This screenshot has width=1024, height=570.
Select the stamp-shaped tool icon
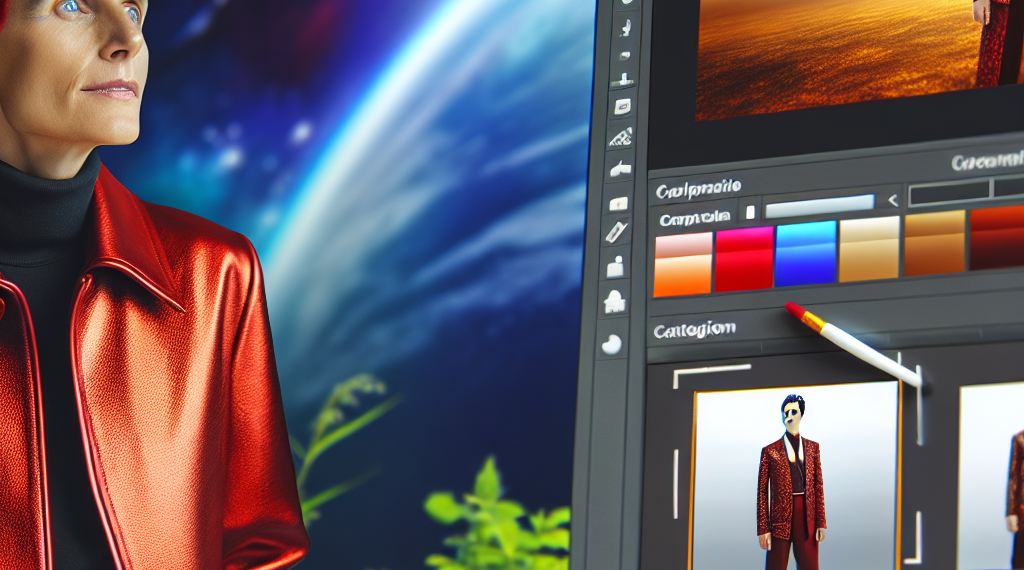(x=624, y=80)
